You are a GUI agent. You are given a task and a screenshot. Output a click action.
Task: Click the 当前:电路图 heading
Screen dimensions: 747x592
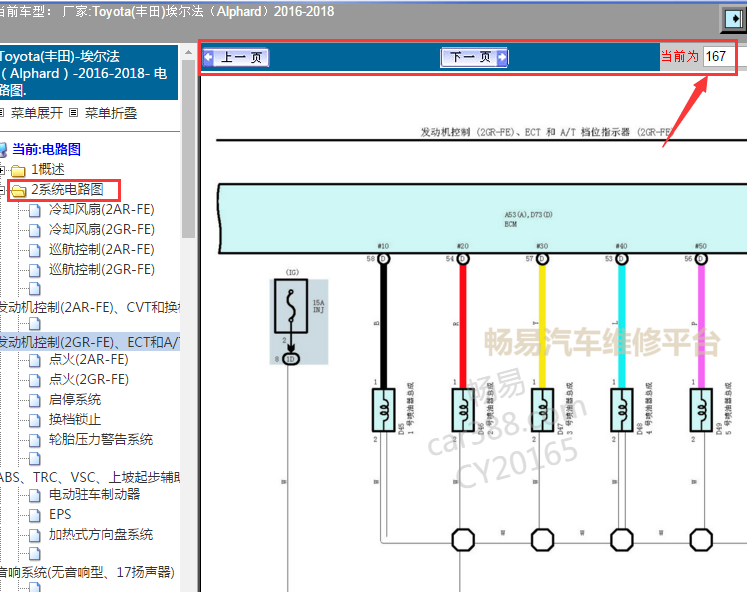click(46, 149)
